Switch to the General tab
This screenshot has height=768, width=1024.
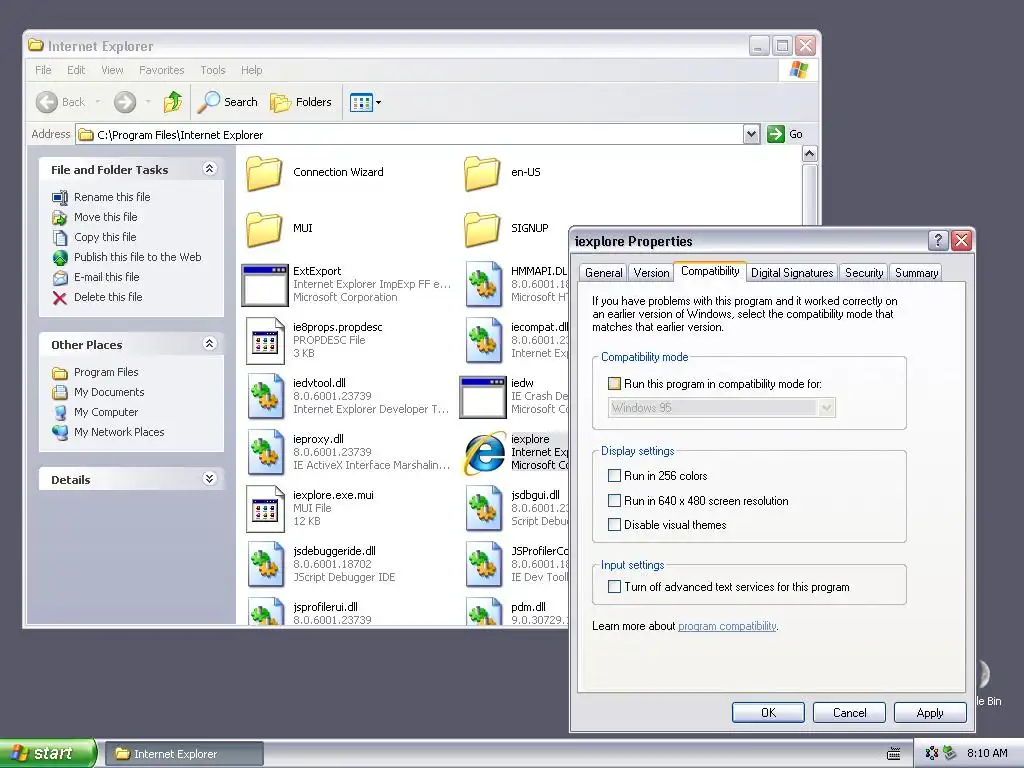603,273
